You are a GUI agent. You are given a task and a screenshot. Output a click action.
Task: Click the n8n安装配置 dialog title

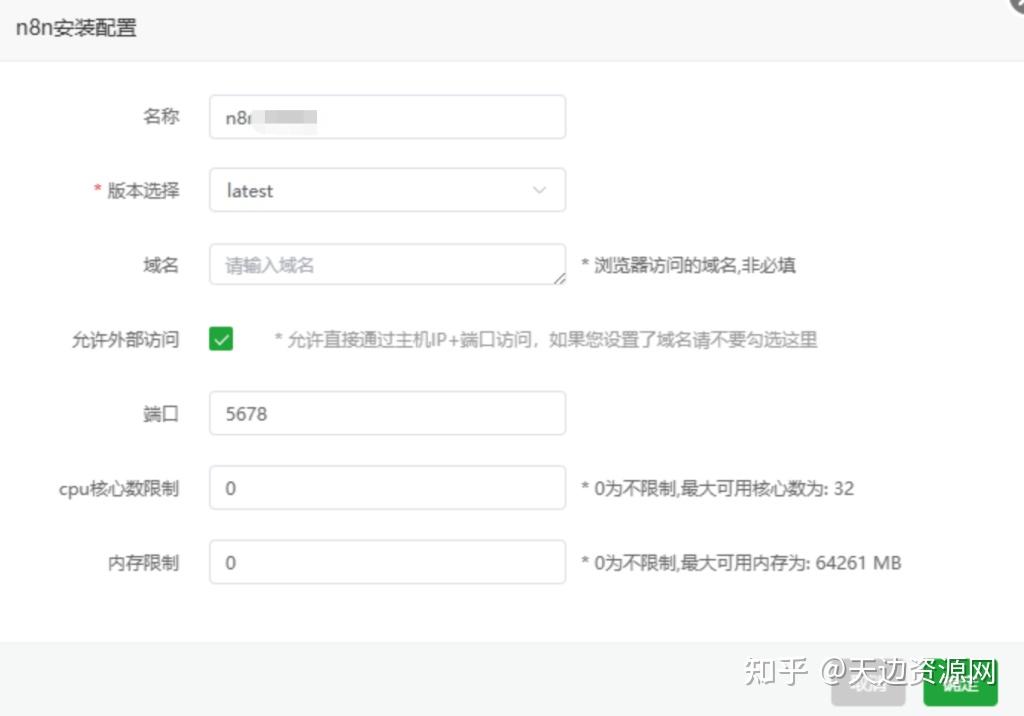click(x=76, y=28)
